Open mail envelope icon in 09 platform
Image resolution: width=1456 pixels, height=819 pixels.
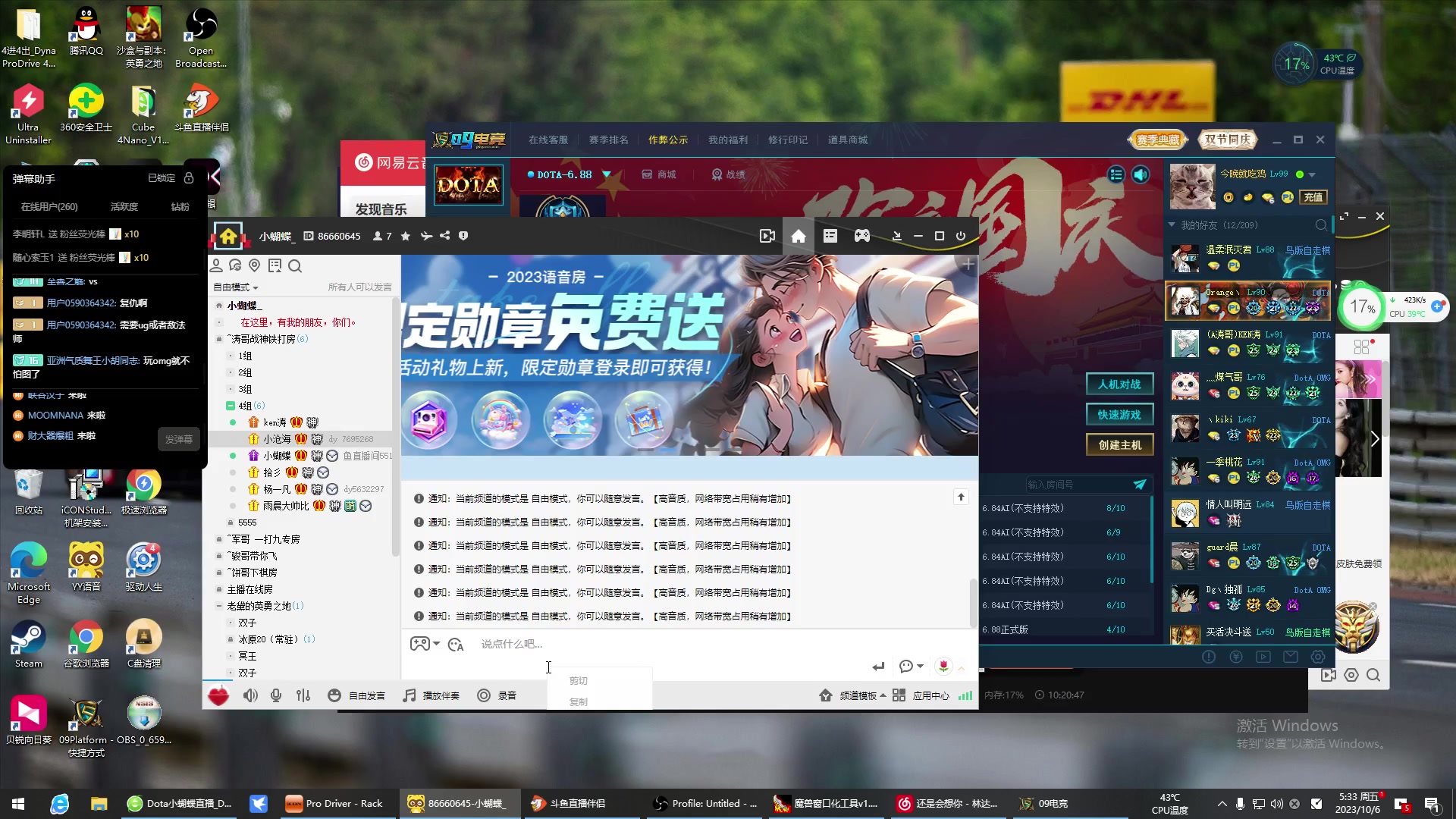tap(1291, 657)
